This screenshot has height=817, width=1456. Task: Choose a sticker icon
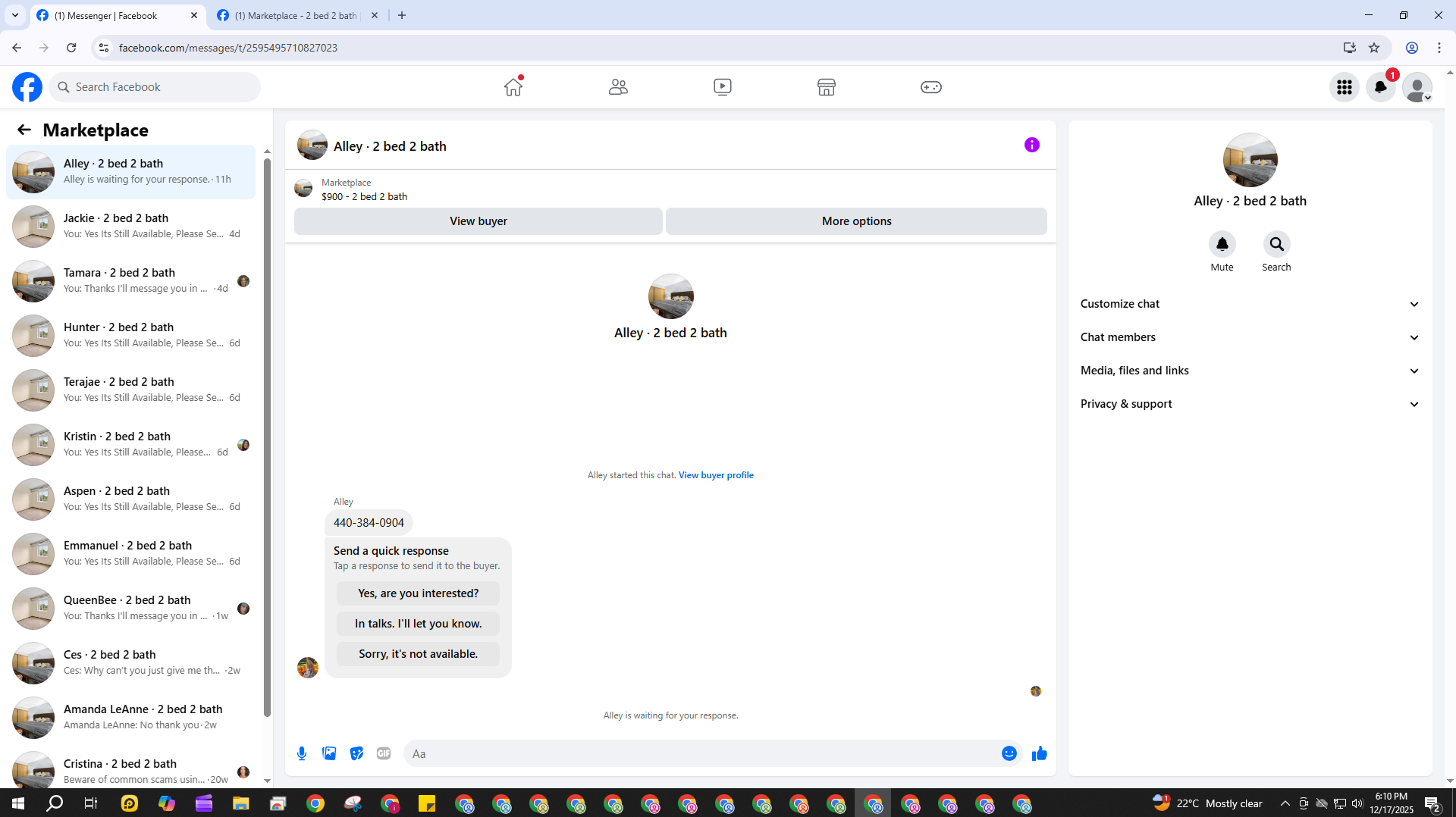[x=356, y=753]
